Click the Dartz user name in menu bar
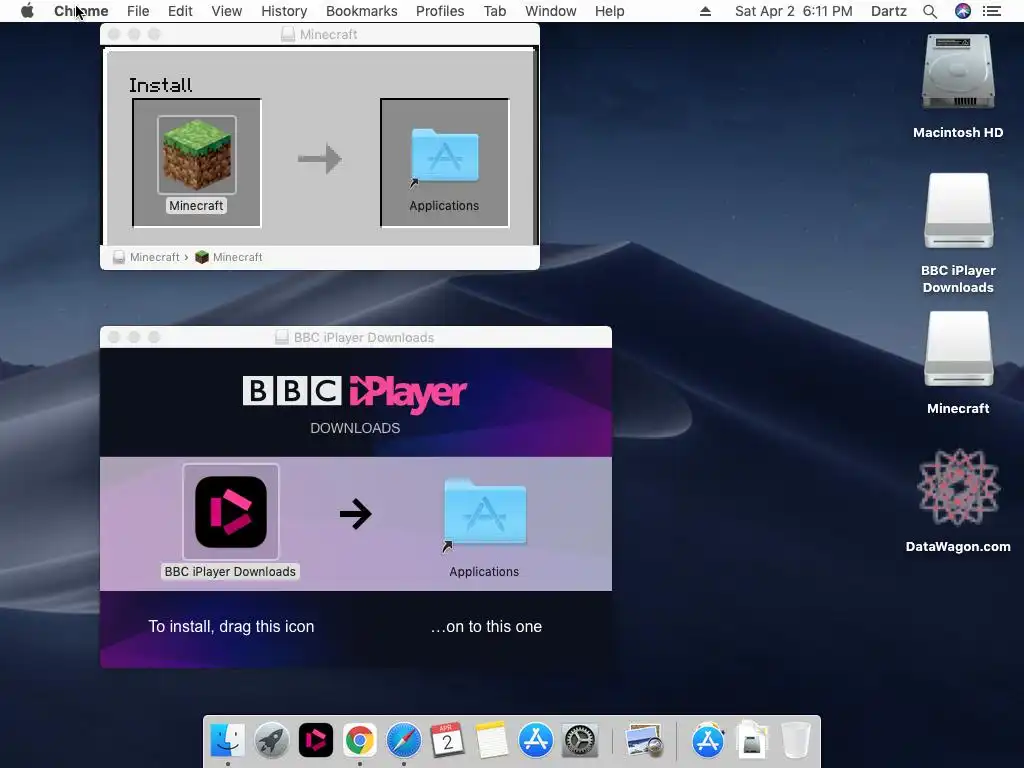This screenshot has height=768, width=1024. [x=889, y=11]
